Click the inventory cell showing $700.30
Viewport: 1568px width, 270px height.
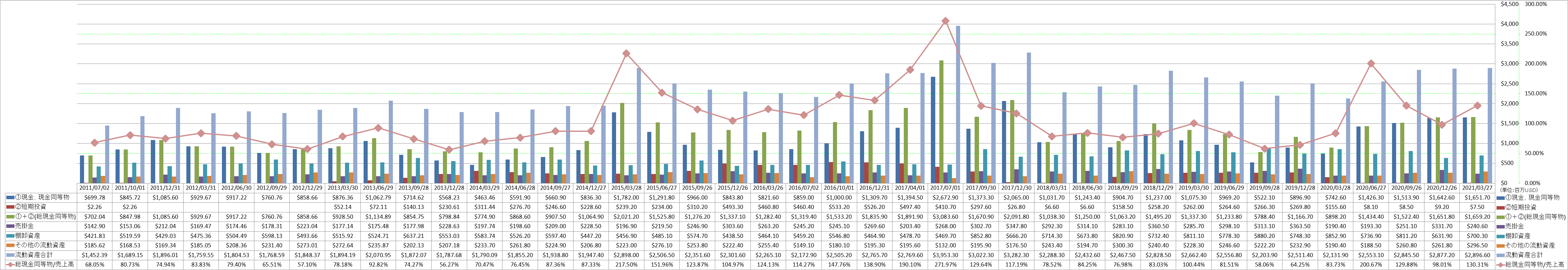1477,236
